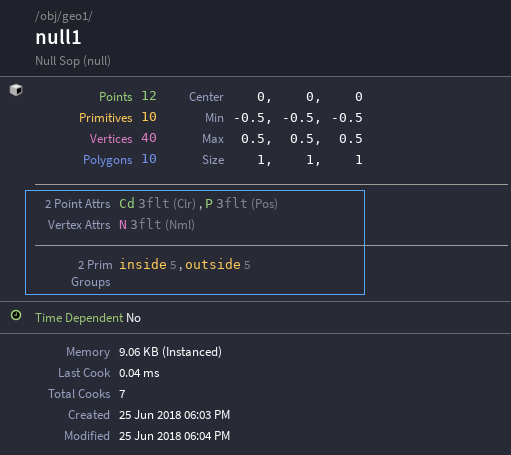Click the Center label
Screen dimensions: 511x455
206,97
